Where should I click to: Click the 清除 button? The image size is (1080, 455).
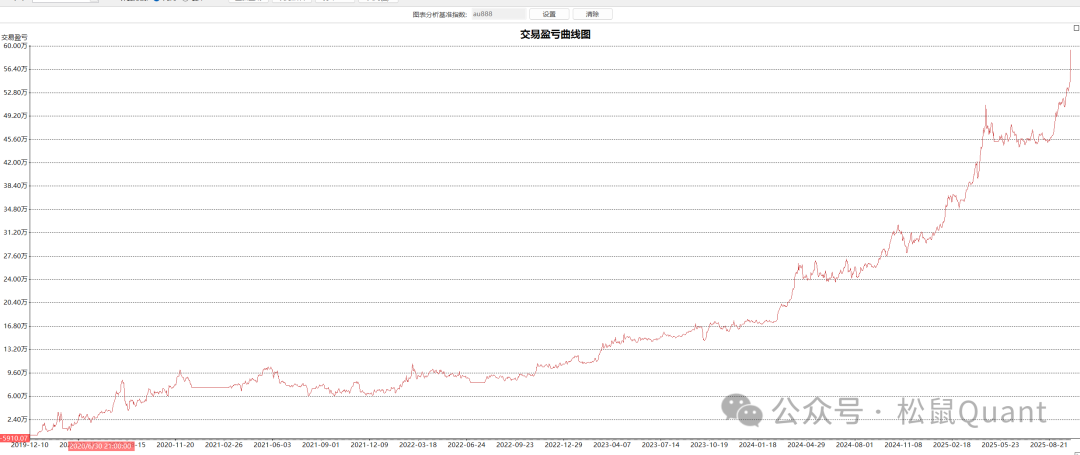[x=592, y=15]
